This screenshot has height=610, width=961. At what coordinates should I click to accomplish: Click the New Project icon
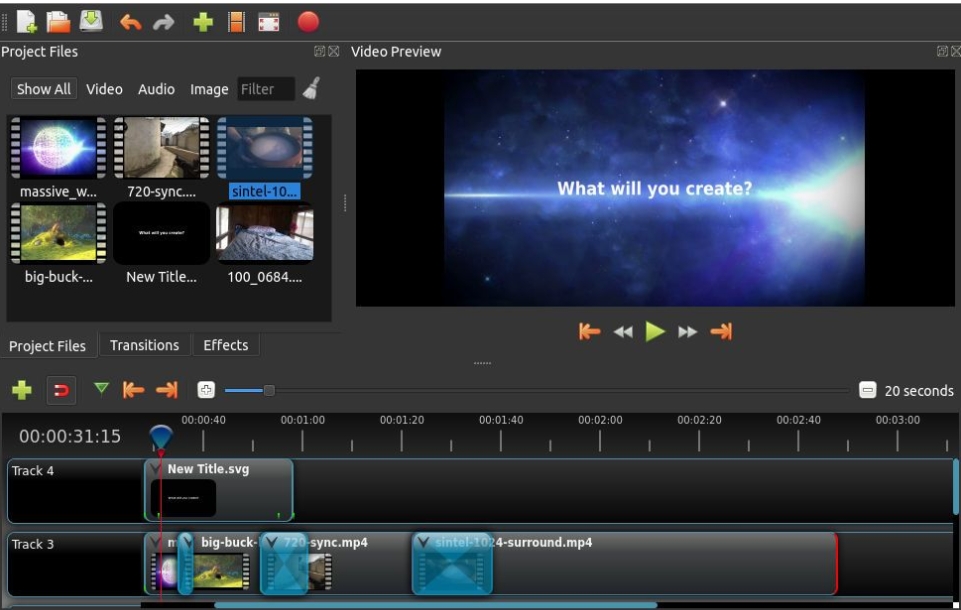[26, 21]
